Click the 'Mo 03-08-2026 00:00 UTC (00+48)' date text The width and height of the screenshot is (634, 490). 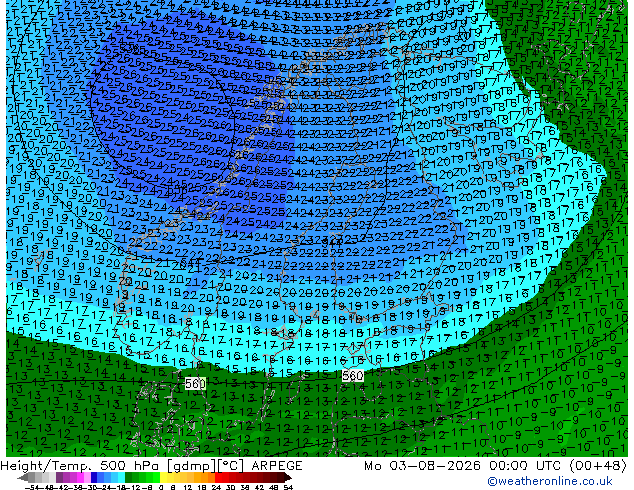click(x=495, y=466)
